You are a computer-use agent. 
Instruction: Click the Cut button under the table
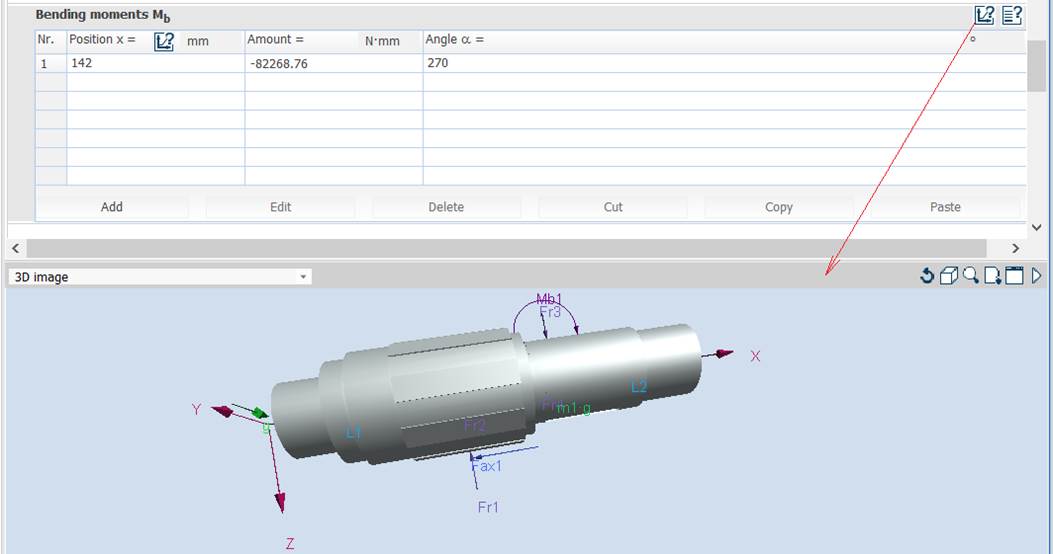612,207
